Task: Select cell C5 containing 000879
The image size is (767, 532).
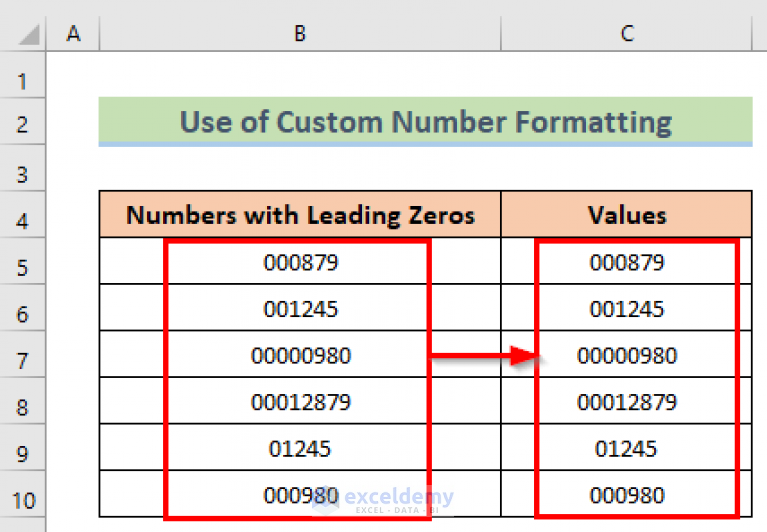Action: pyautogui.click(x=627, y=261)
